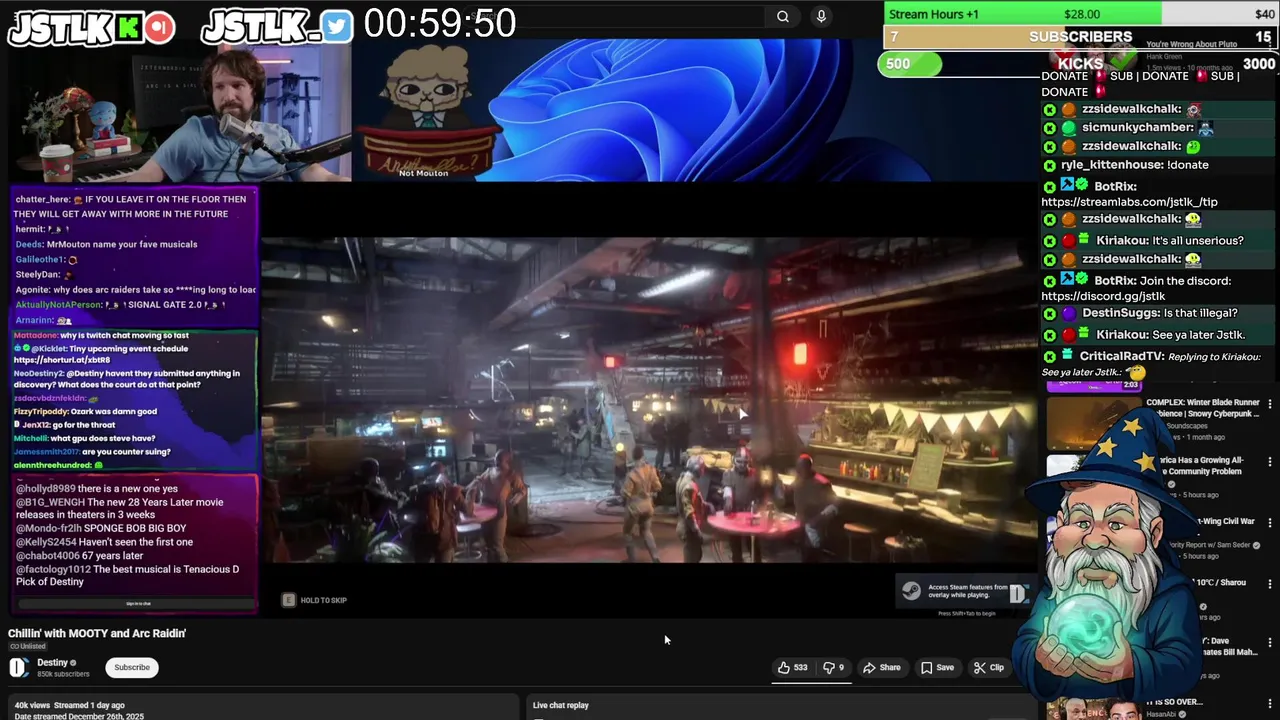This screenshot has width=1280, height=720.
Task: Click the Unlisted badge under the title
Action: pyautogui.click(x=28, y=646)
